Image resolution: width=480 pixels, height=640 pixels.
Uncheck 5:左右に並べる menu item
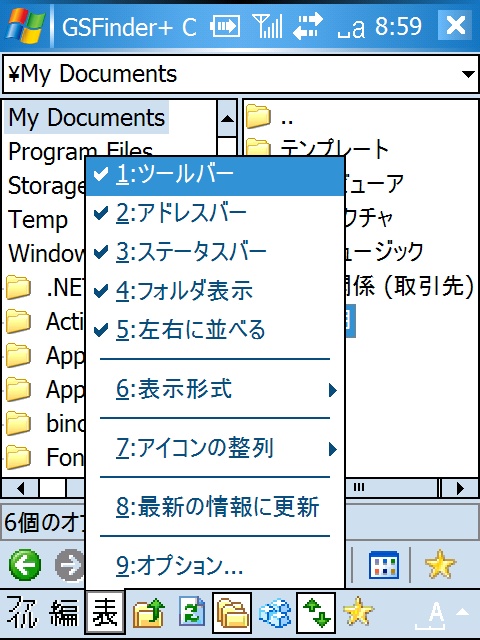[x=215, y=329]
